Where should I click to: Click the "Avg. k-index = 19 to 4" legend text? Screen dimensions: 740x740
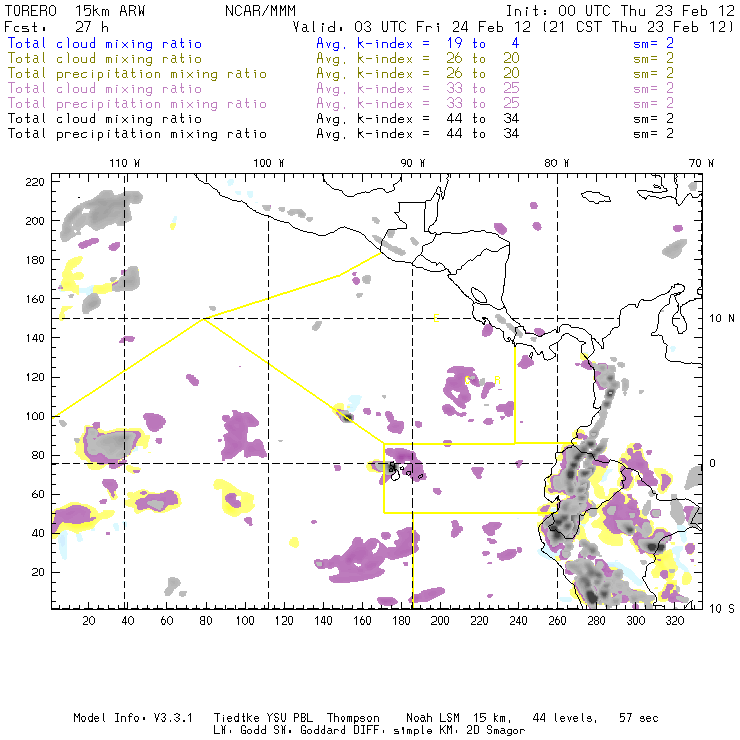click(x=418, y=44)
